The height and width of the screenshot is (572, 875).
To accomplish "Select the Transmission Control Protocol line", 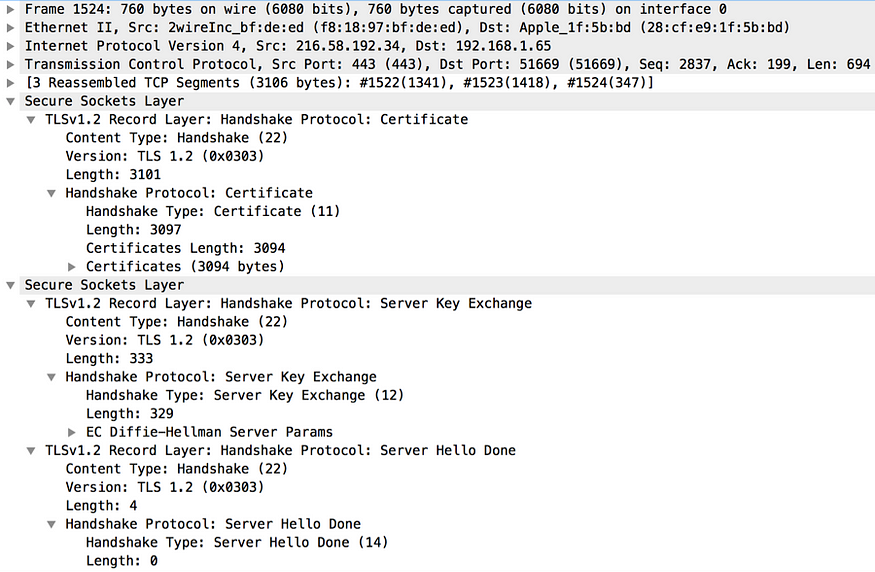I will (448, 65).
